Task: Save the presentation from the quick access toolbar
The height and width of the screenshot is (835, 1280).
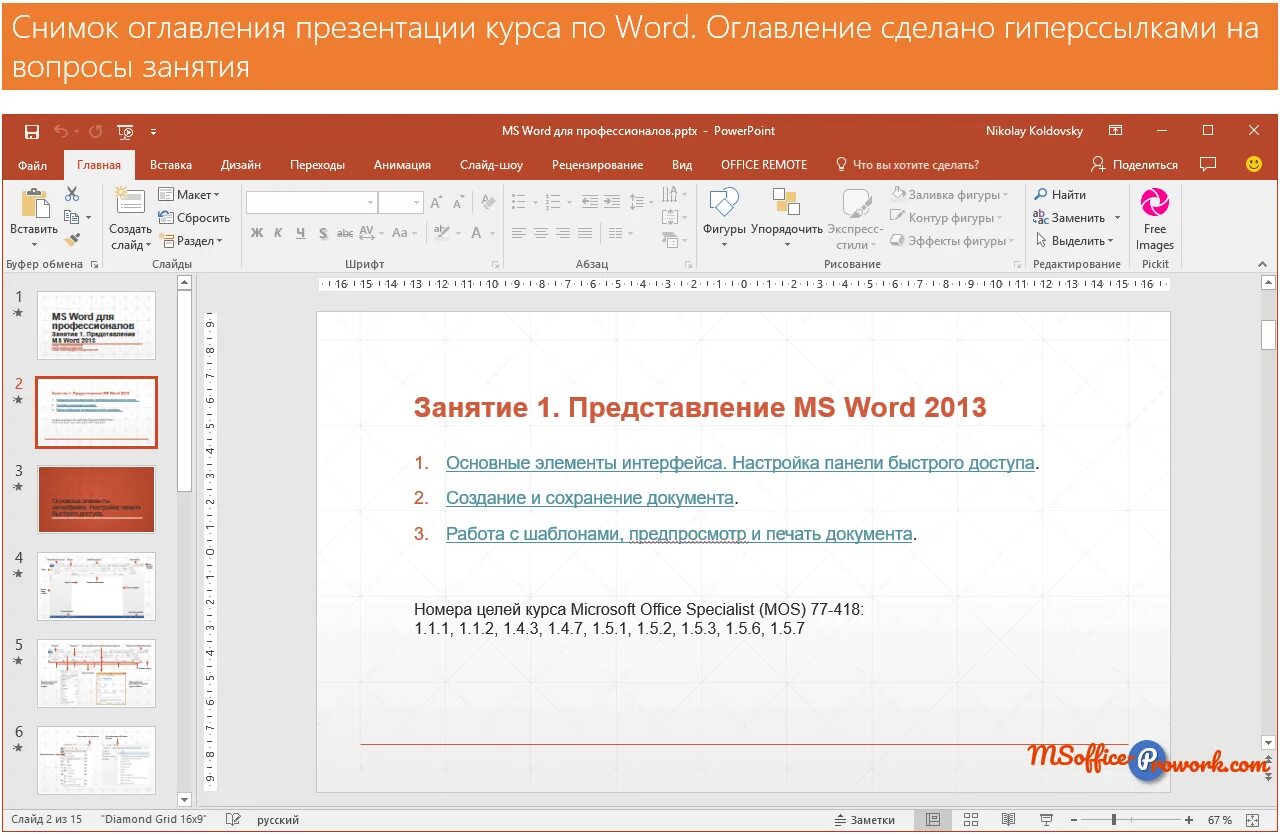Action: pos(32,131)
